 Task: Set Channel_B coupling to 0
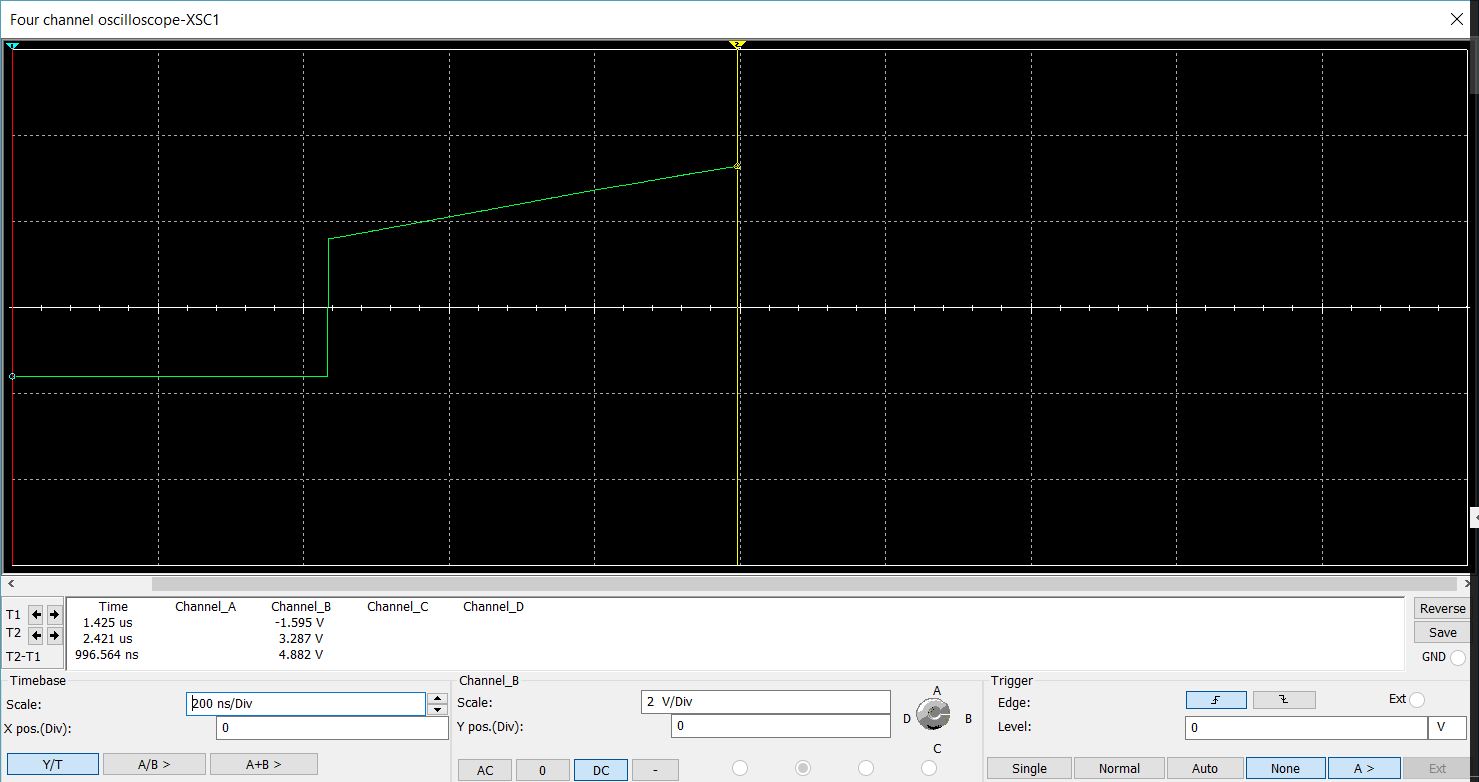click(542, 770)
